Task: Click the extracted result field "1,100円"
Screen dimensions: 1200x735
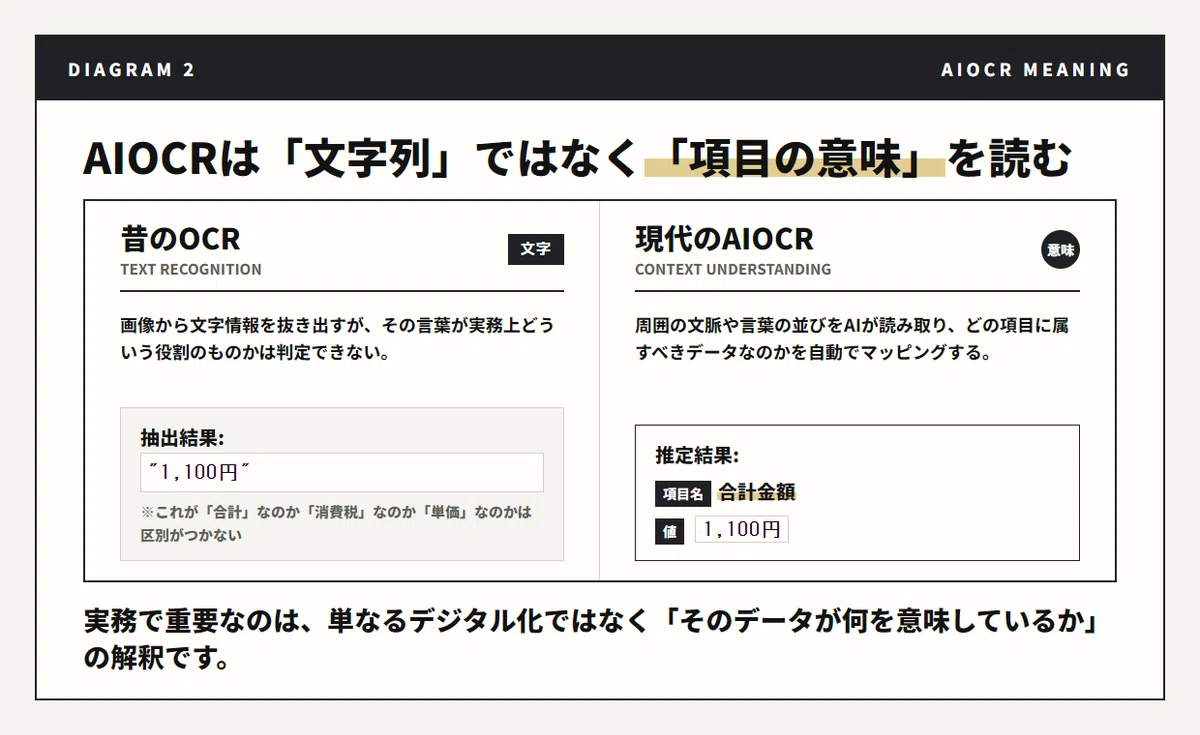Action: click(342, 472)
